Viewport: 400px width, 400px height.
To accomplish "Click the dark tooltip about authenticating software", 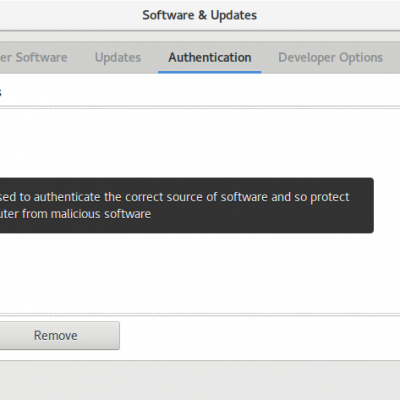I will 186,205.
